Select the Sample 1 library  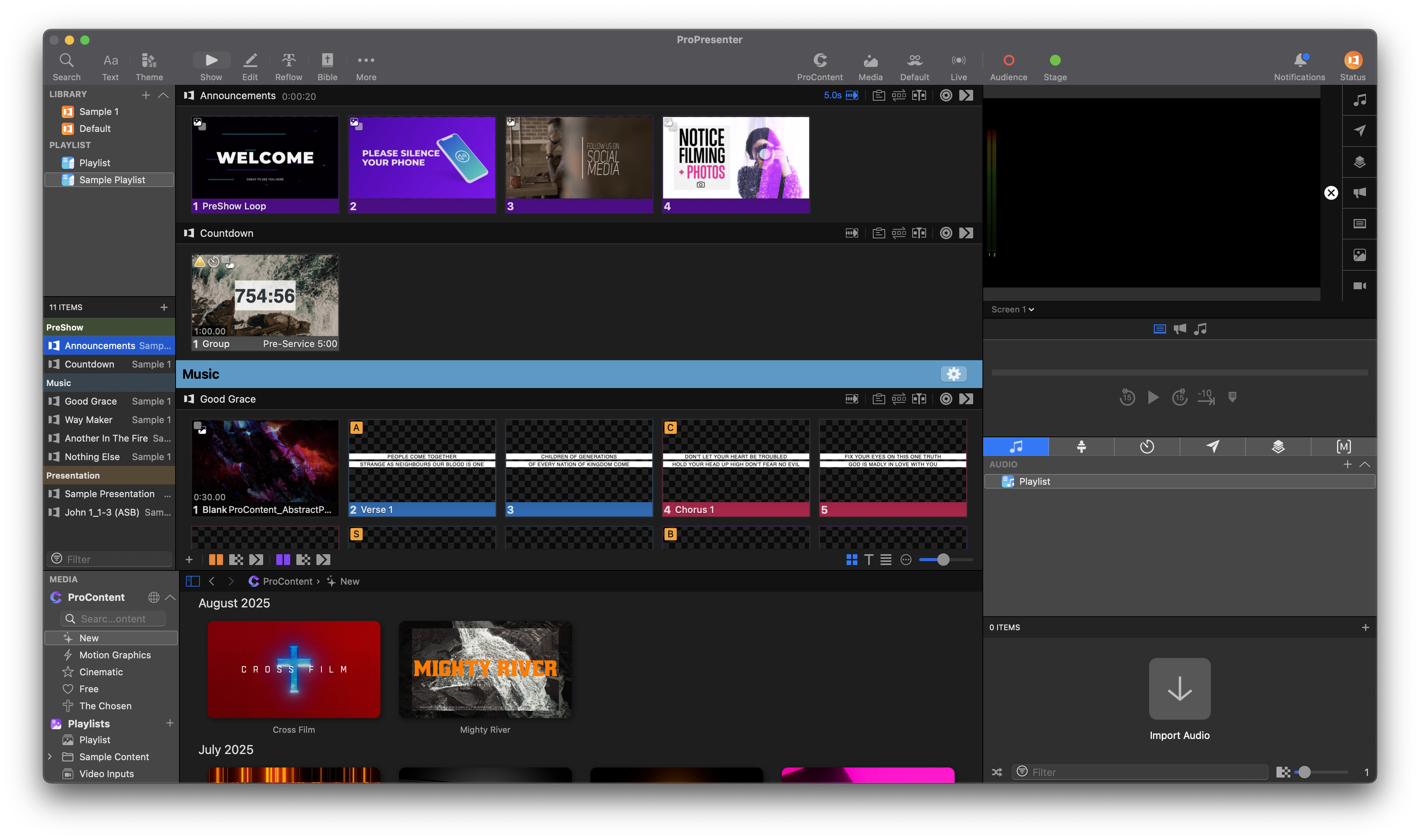(109, 111)
